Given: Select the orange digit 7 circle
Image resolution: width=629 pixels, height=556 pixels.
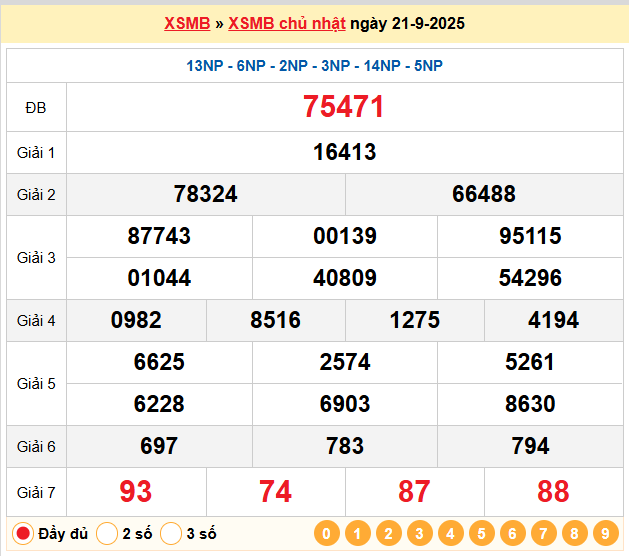Looking at the screenshot, I should (543, 533).
